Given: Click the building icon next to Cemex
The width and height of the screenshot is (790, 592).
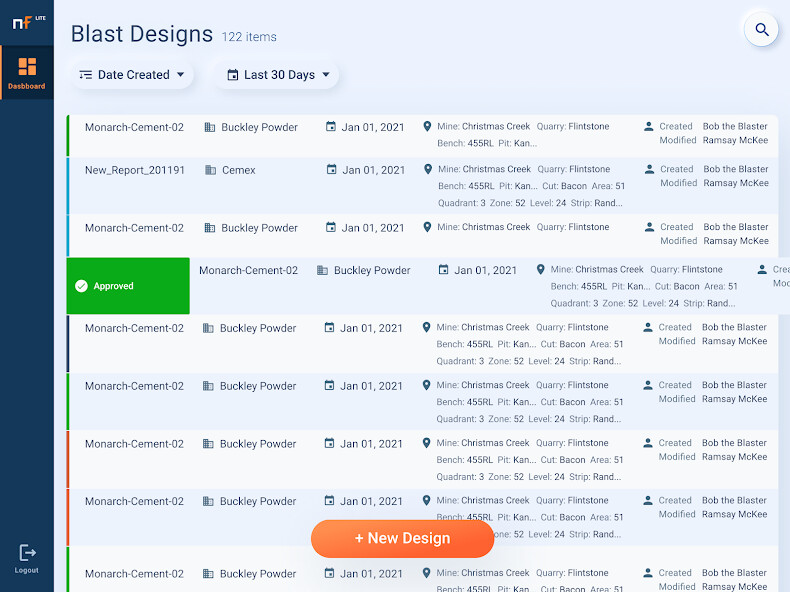Looking at the screenshot, I should [210, 170].
